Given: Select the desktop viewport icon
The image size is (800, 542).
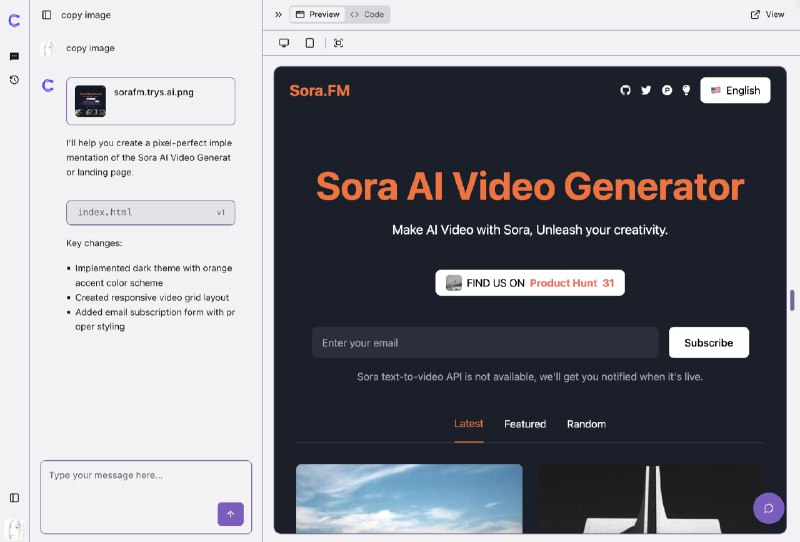Looking at the screenshot, I should pos(284,43).
